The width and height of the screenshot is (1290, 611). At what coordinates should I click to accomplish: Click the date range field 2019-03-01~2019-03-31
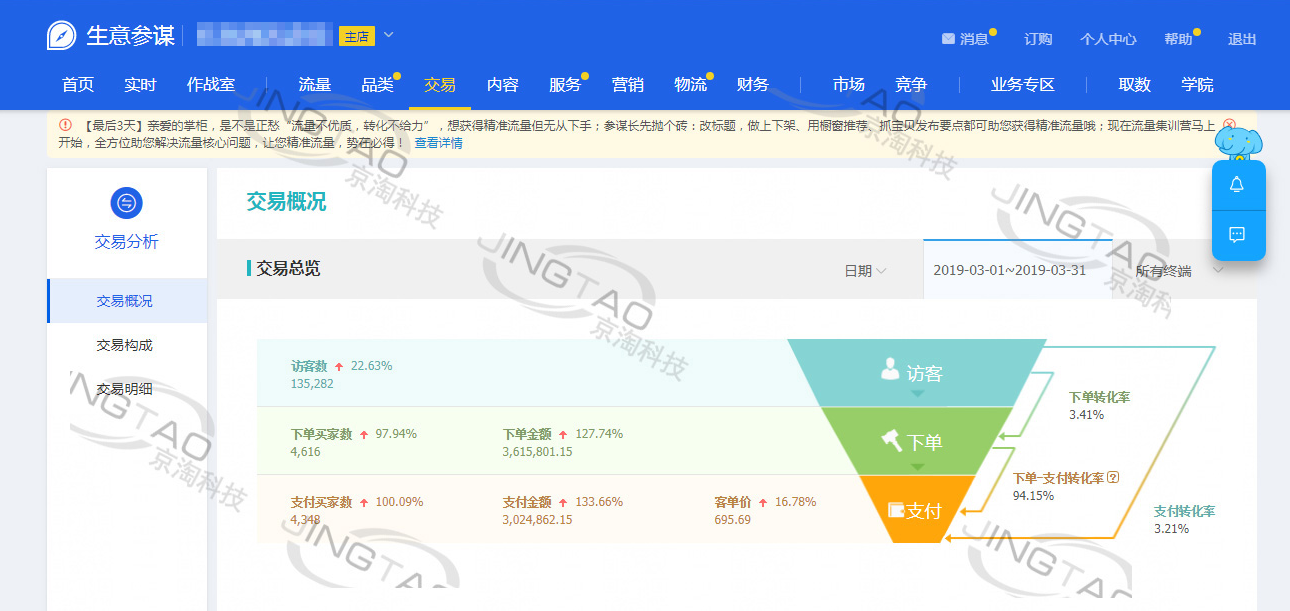point(1009,270)
